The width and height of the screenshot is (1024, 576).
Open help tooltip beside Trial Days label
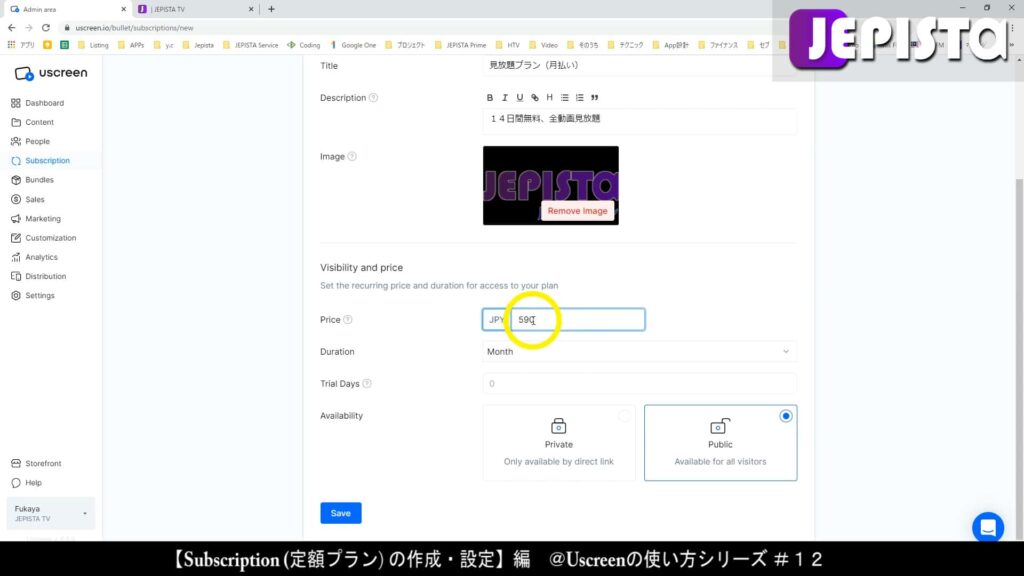click(x=367, y=383)
